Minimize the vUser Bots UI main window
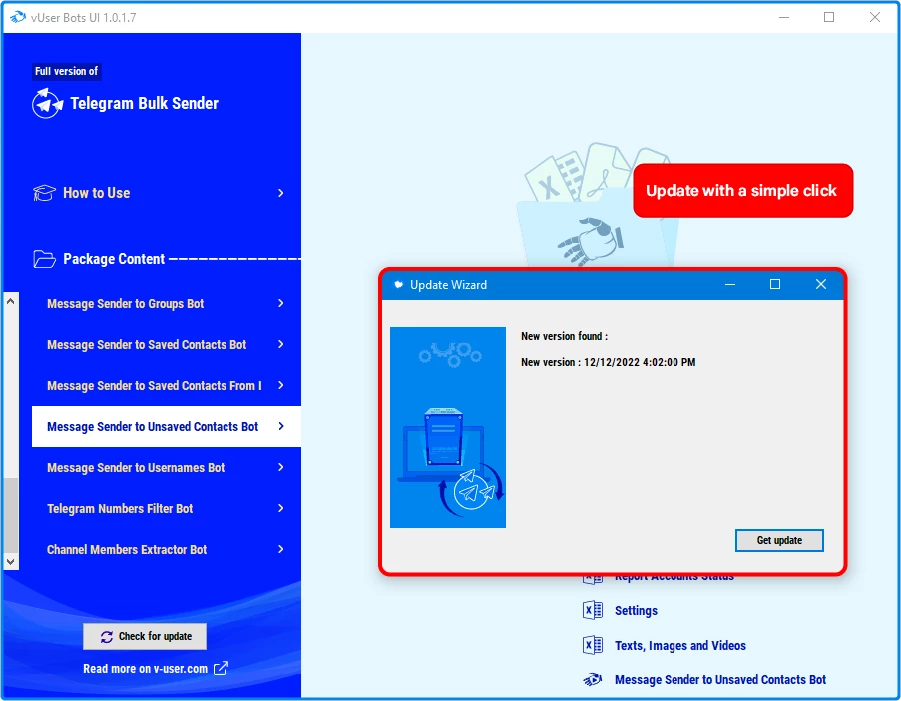This screenshot has width=901, height=701. [784, 17]
